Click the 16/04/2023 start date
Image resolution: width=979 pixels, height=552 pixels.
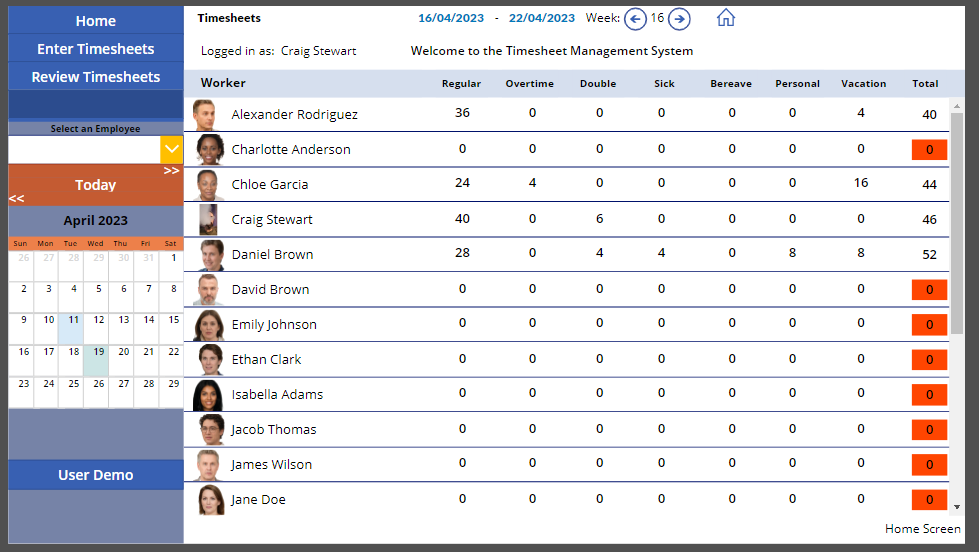pyautogui.click(x=451, y=18)
